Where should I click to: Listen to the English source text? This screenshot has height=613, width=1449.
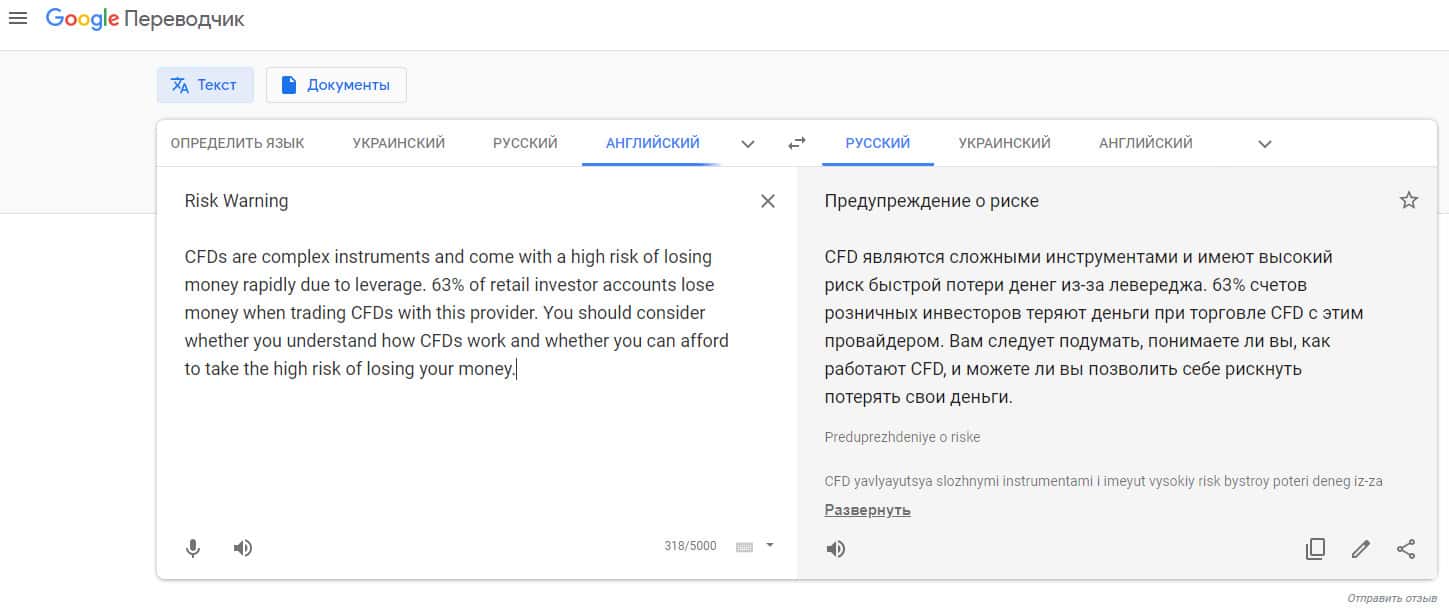tap(243, 548)
